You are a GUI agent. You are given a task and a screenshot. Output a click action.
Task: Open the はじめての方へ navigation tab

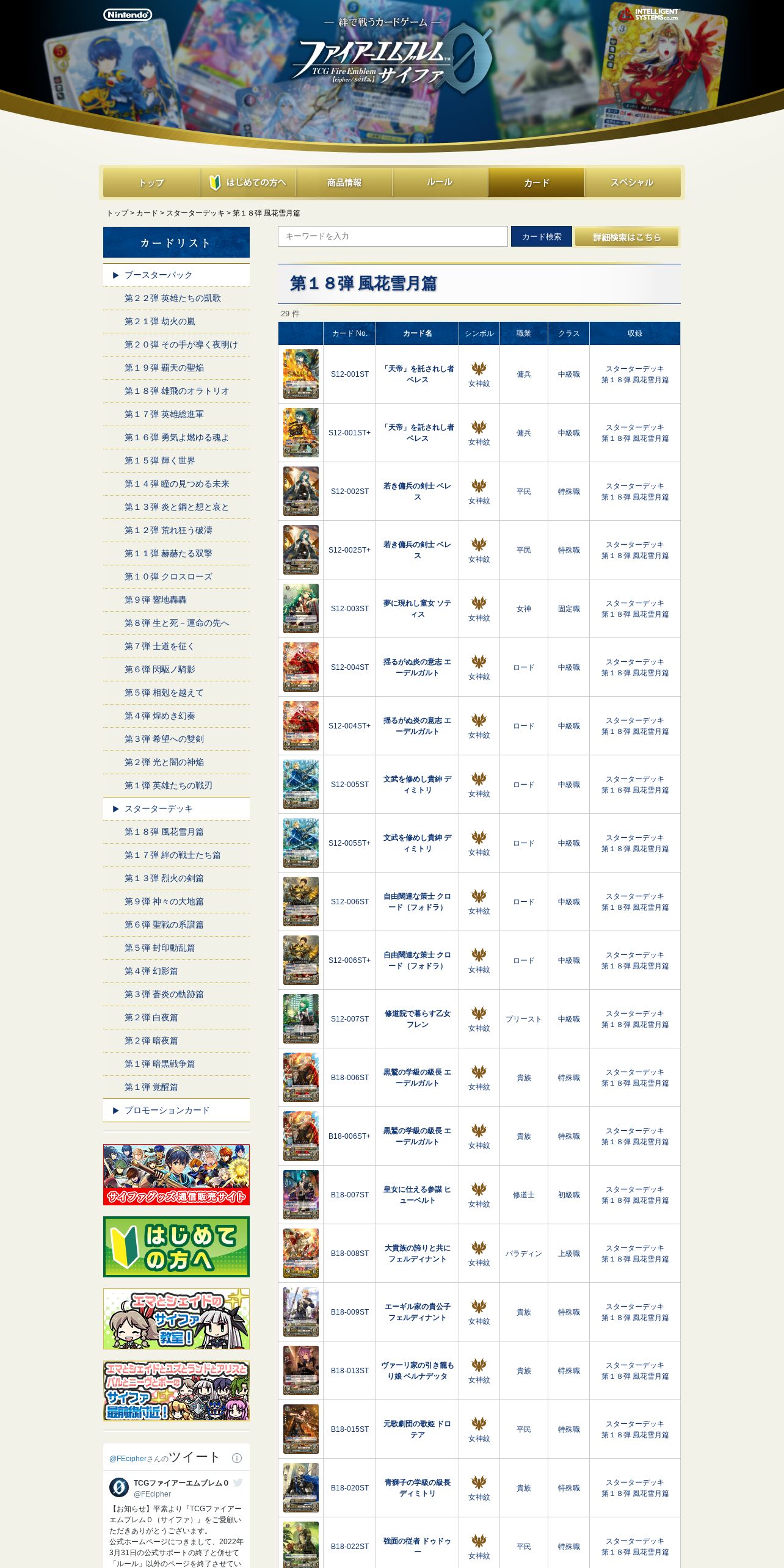click(x=248, y=183)
